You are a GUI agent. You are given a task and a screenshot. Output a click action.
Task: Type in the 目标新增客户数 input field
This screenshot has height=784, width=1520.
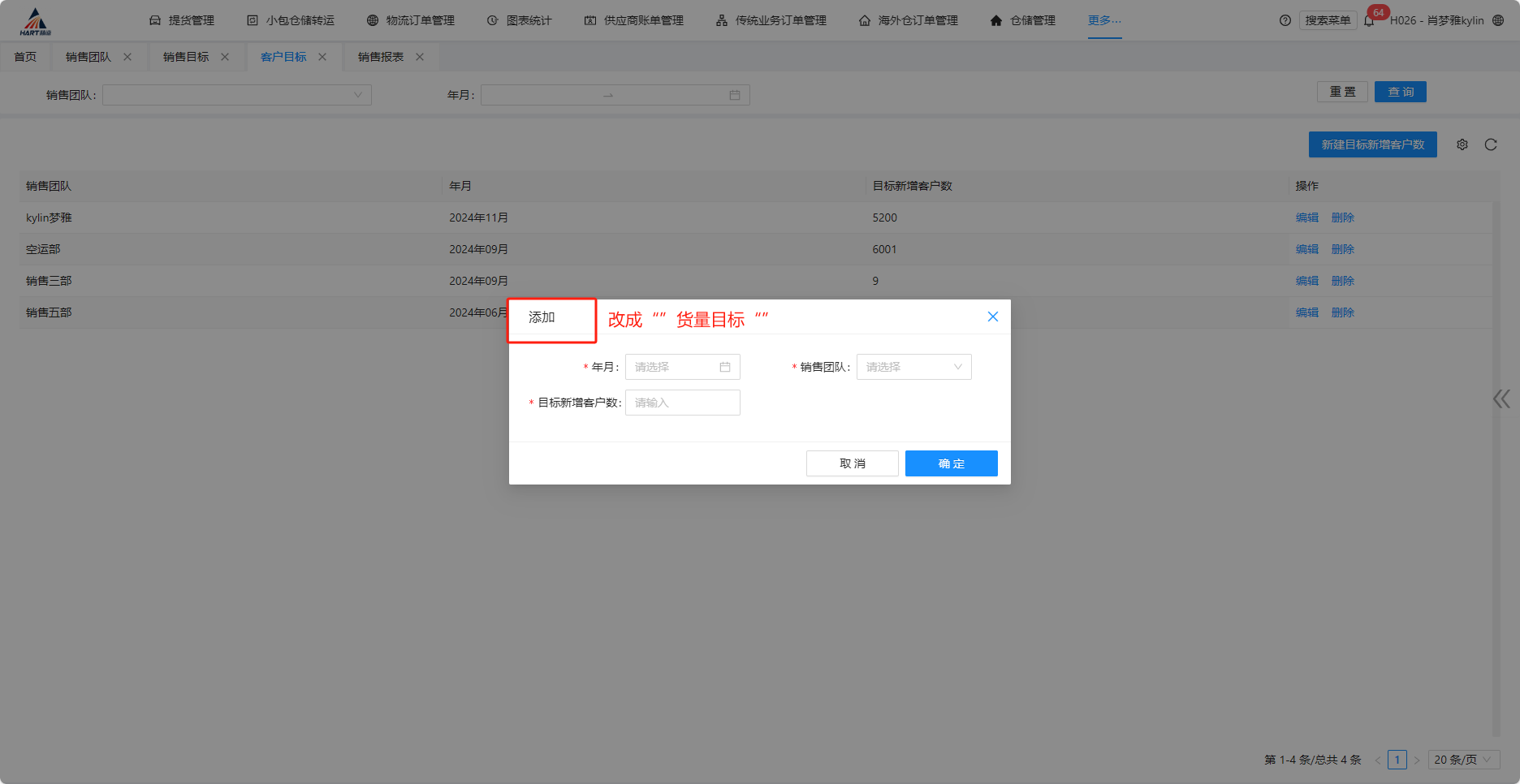click(x=682, y=403)
